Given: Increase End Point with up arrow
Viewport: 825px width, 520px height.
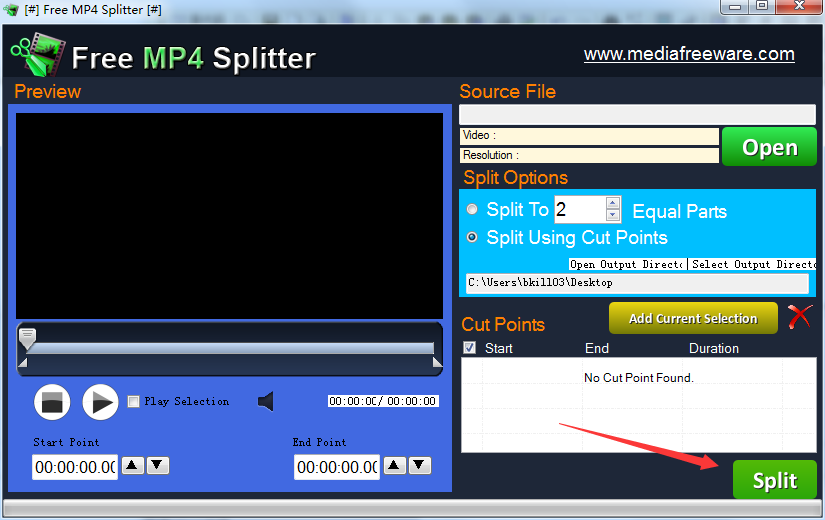Looking at the screenshot, I should point(395,465).
